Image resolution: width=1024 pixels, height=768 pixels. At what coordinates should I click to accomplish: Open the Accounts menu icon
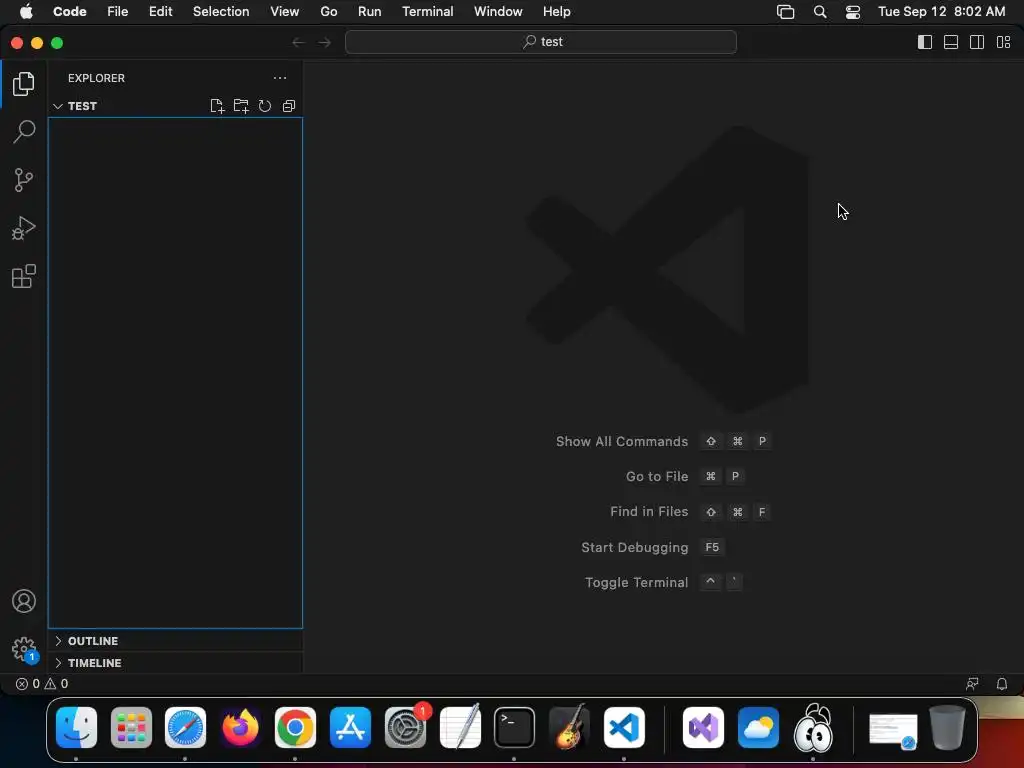(24, 601)
